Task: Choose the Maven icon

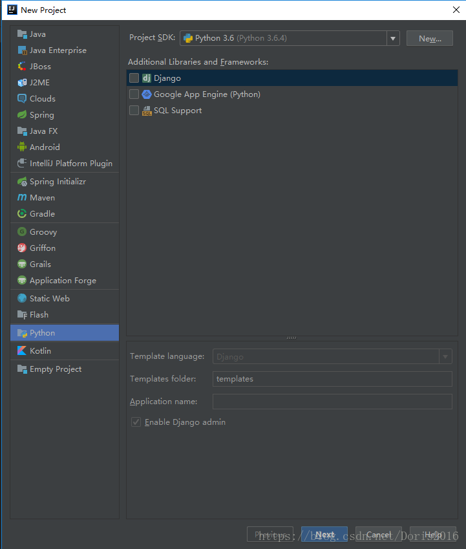Action: click(22, 197)
